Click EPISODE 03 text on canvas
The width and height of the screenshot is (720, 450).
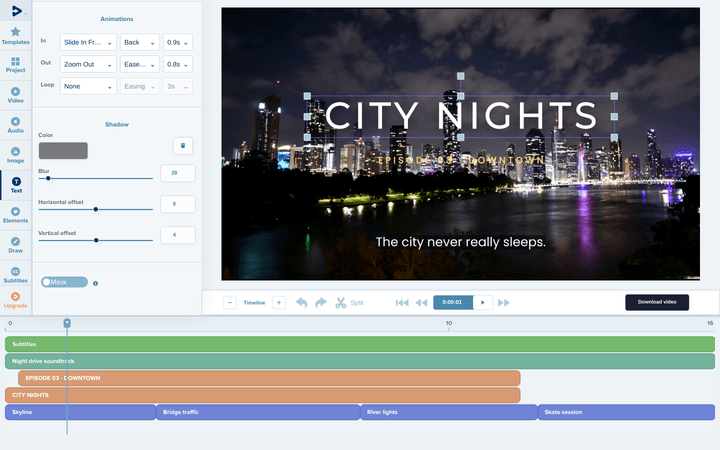point(461,160)
